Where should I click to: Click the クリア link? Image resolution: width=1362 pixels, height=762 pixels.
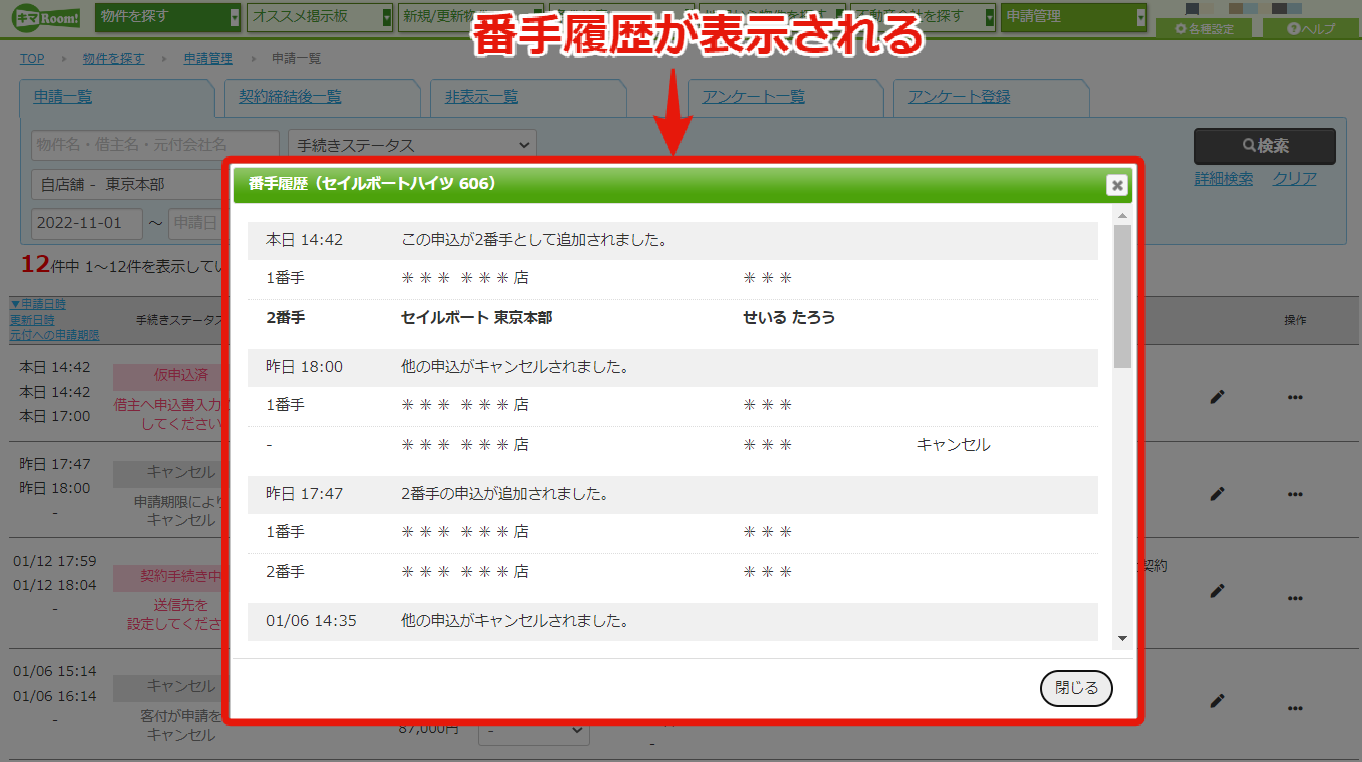[1294, 179]
